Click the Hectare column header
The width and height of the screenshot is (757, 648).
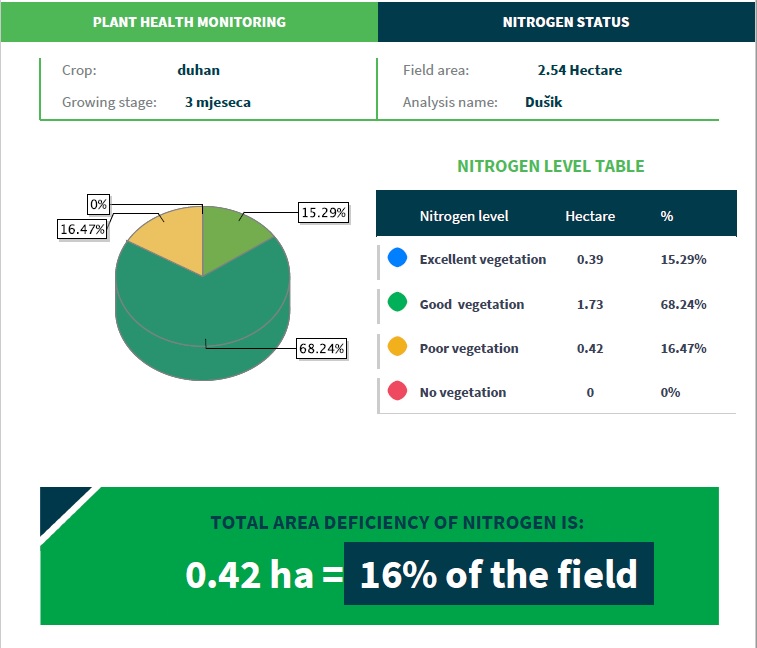pos(590,216)
